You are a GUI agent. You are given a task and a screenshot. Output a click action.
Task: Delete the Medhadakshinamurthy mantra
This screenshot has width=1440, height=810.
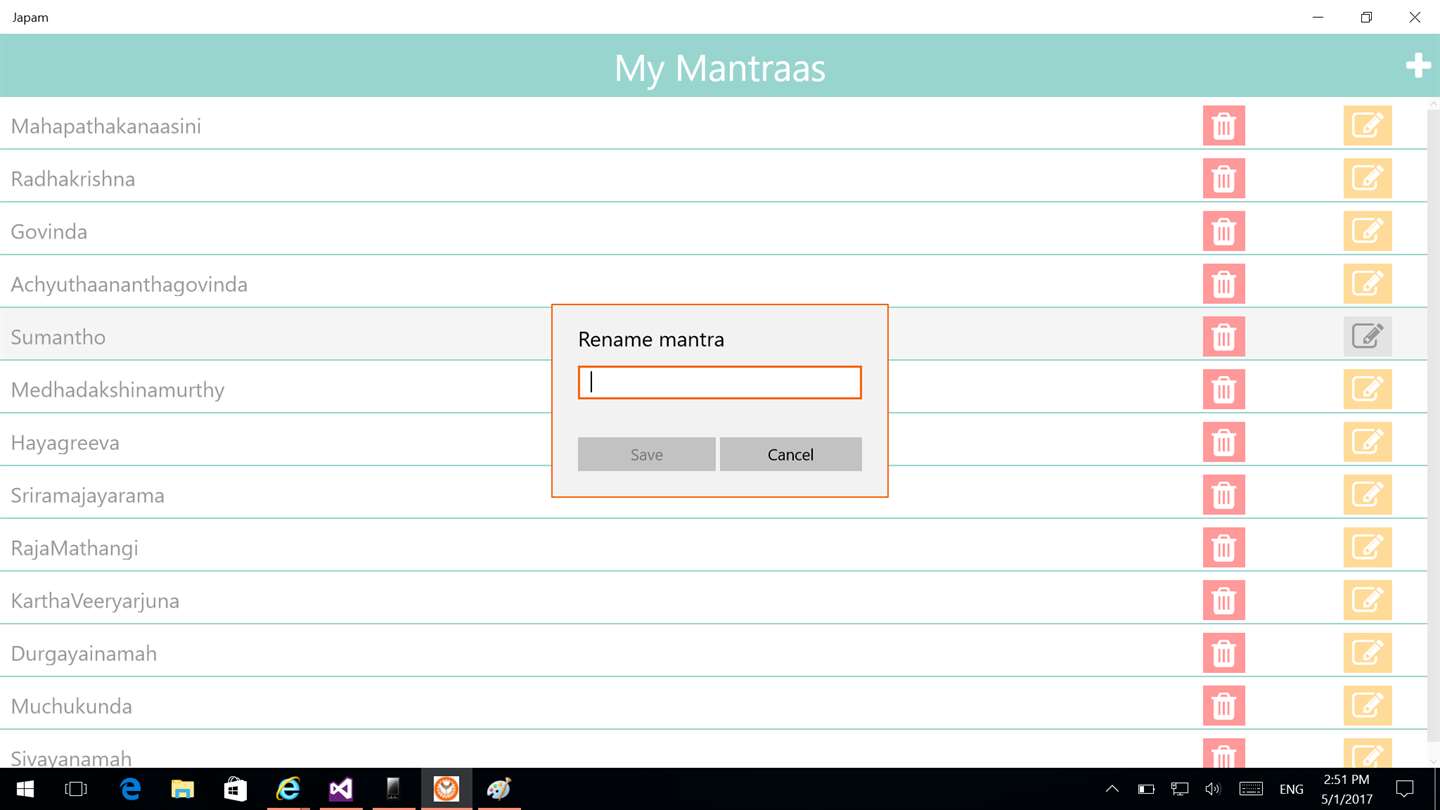[1223, 390]
